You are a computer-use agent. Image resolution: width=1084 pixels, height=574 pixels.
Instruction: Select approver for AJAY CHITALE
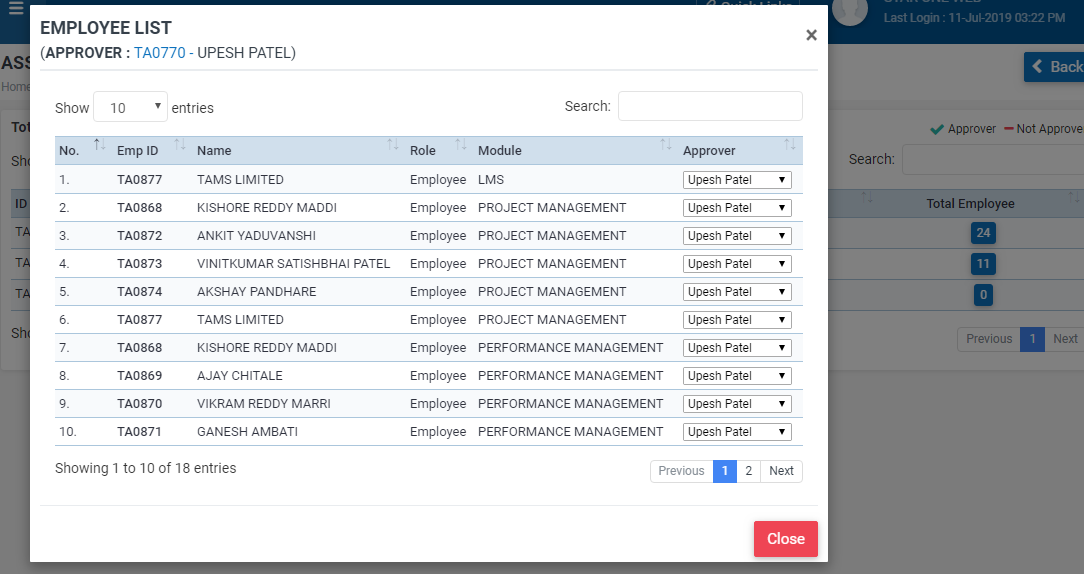(x=737, y=376)
